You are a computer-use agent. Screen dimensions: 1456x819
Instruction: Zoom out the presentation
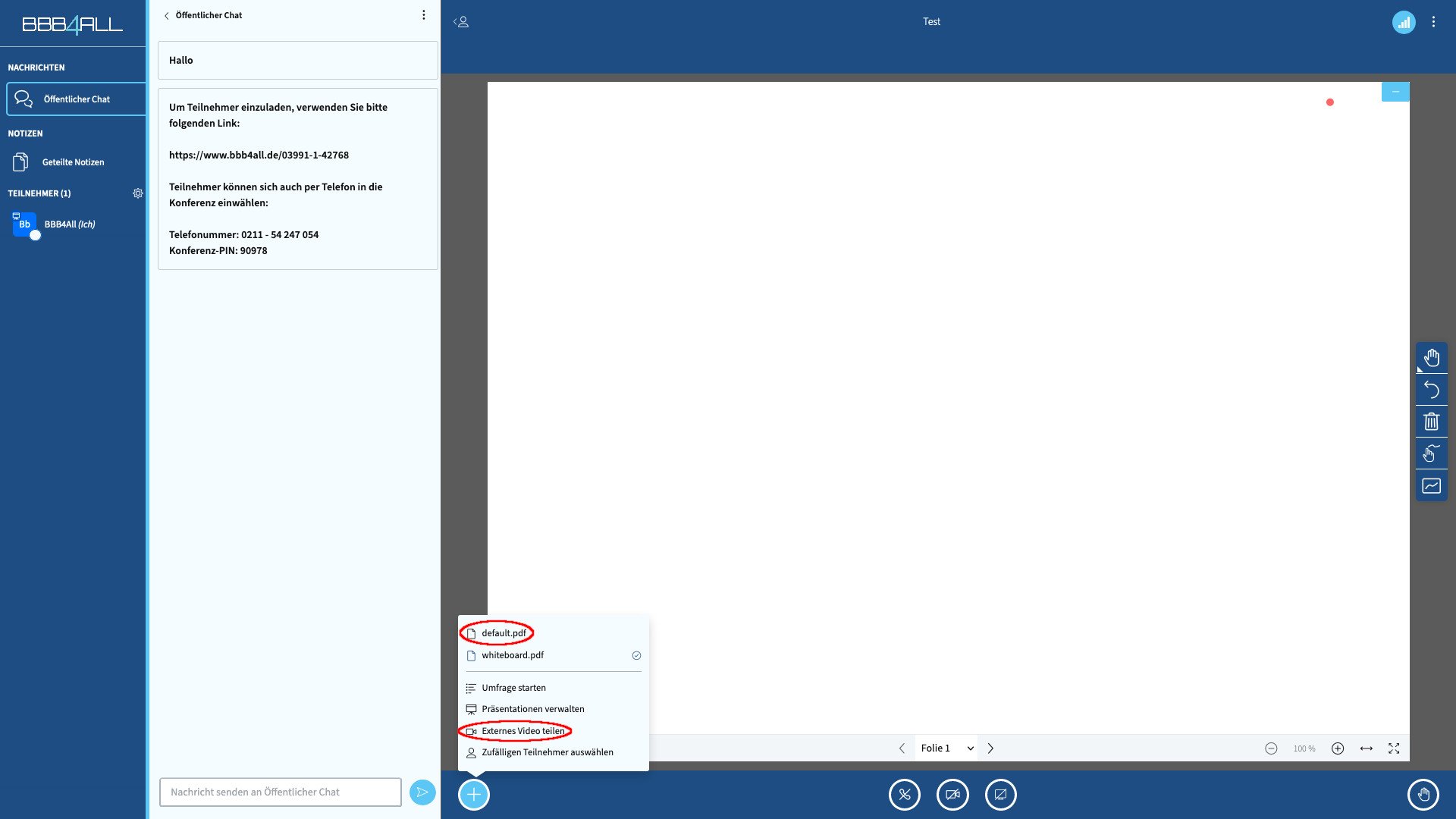tap(1271, 748)
